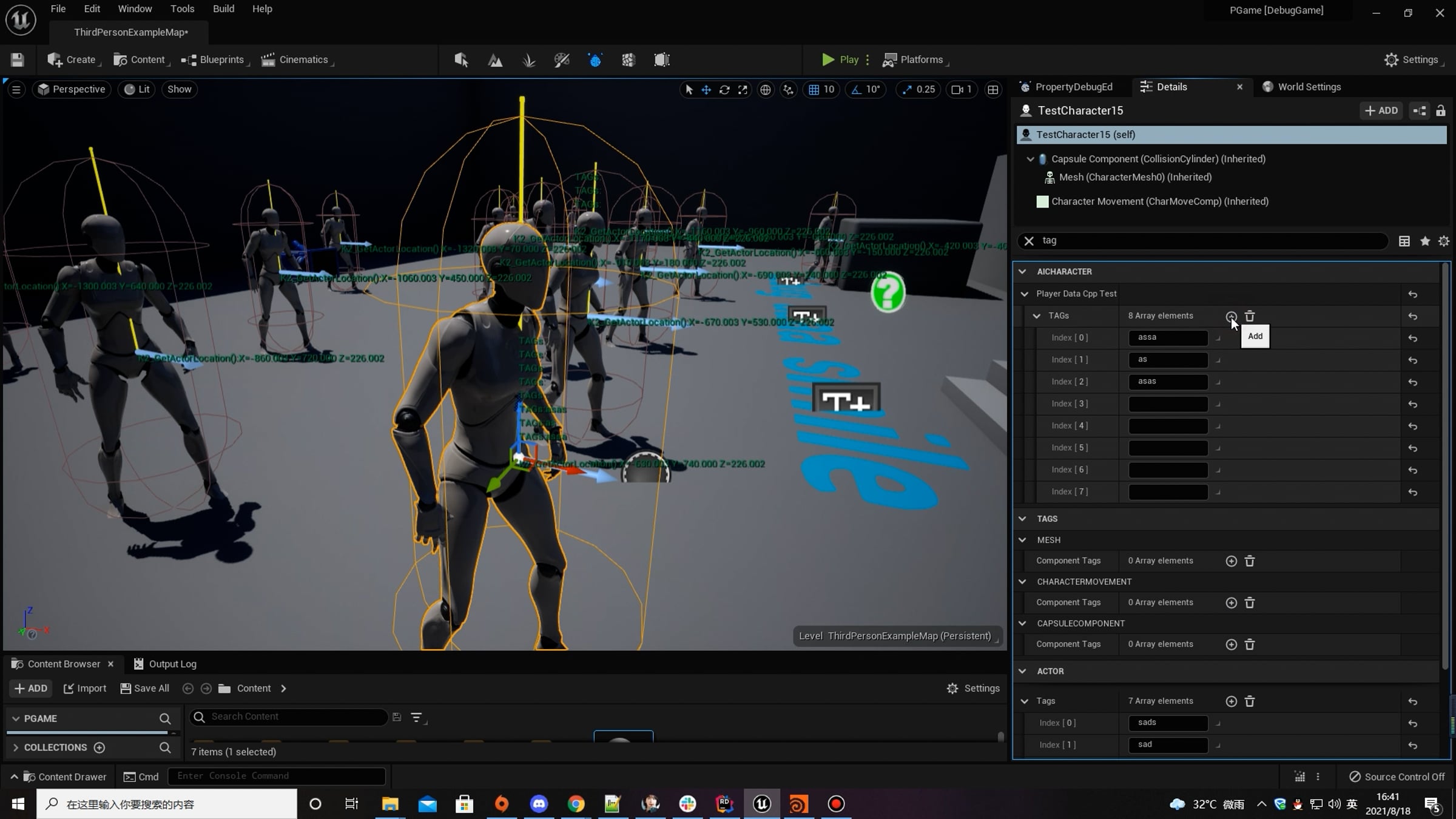This screenshot has width=1456, height=819.
Task: Click ADD component button in Details
Action: click(1381, 111)
